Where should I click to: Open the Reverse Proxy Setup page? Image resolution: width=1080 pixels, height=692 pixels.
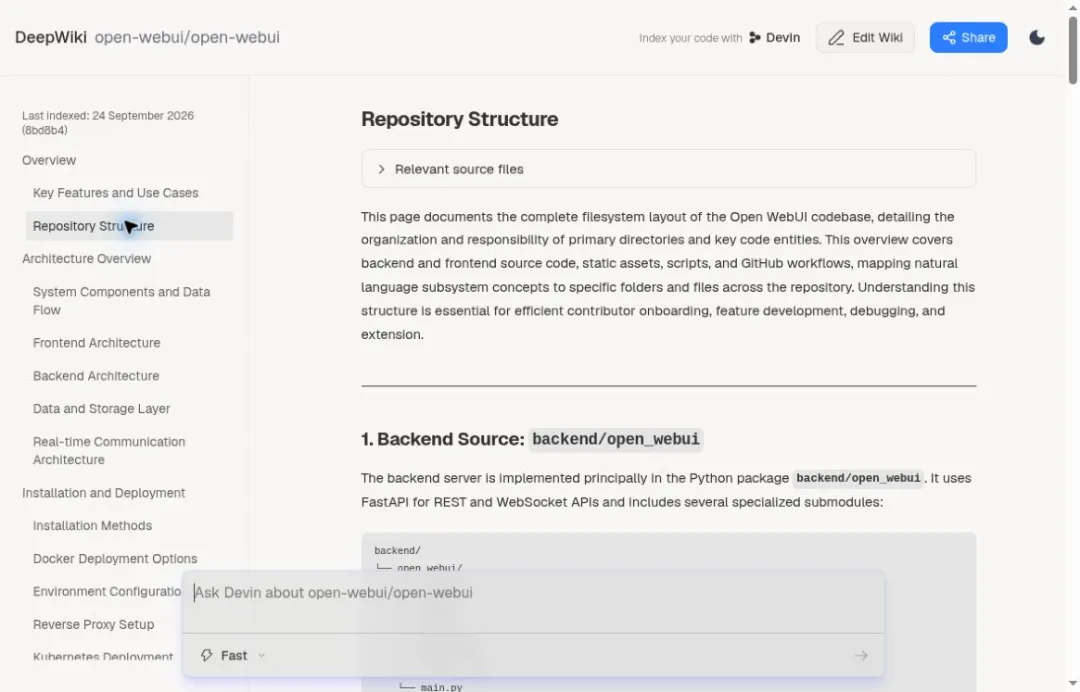(x=94, y=625)
